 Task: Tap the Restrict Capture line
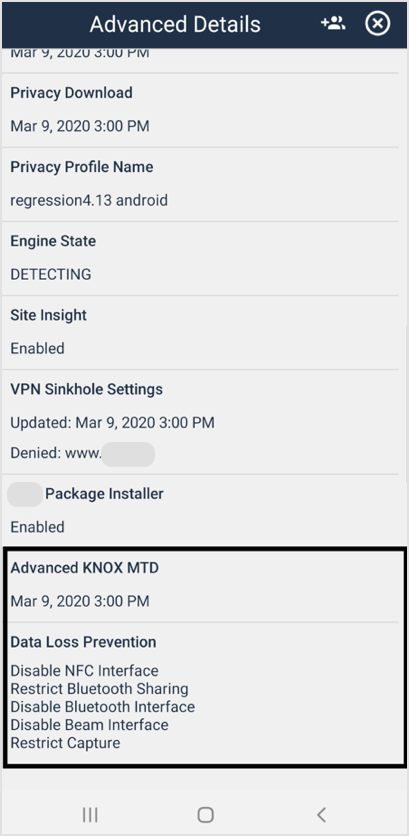click(65, 743)
